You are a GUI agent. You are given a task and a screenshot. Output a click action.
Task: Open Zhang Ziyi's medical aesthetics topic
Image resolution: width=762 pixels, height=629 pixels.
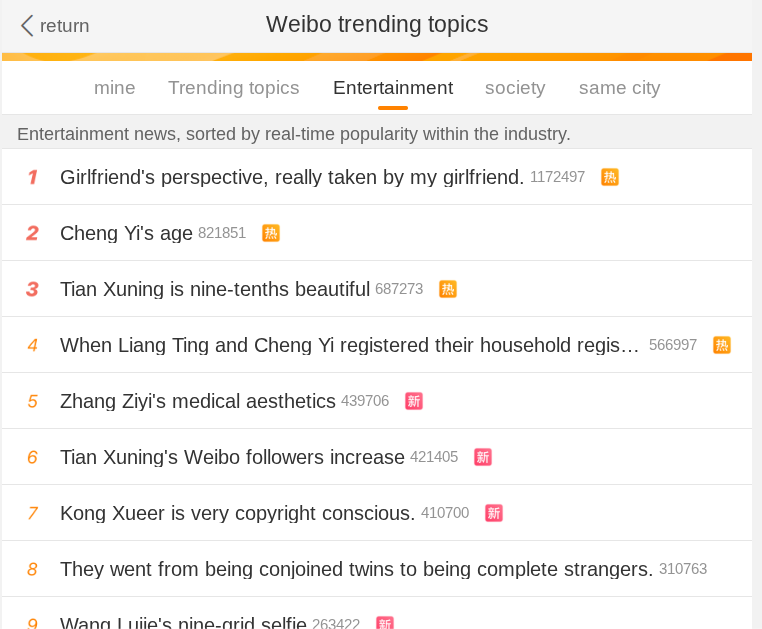point(198,401)
